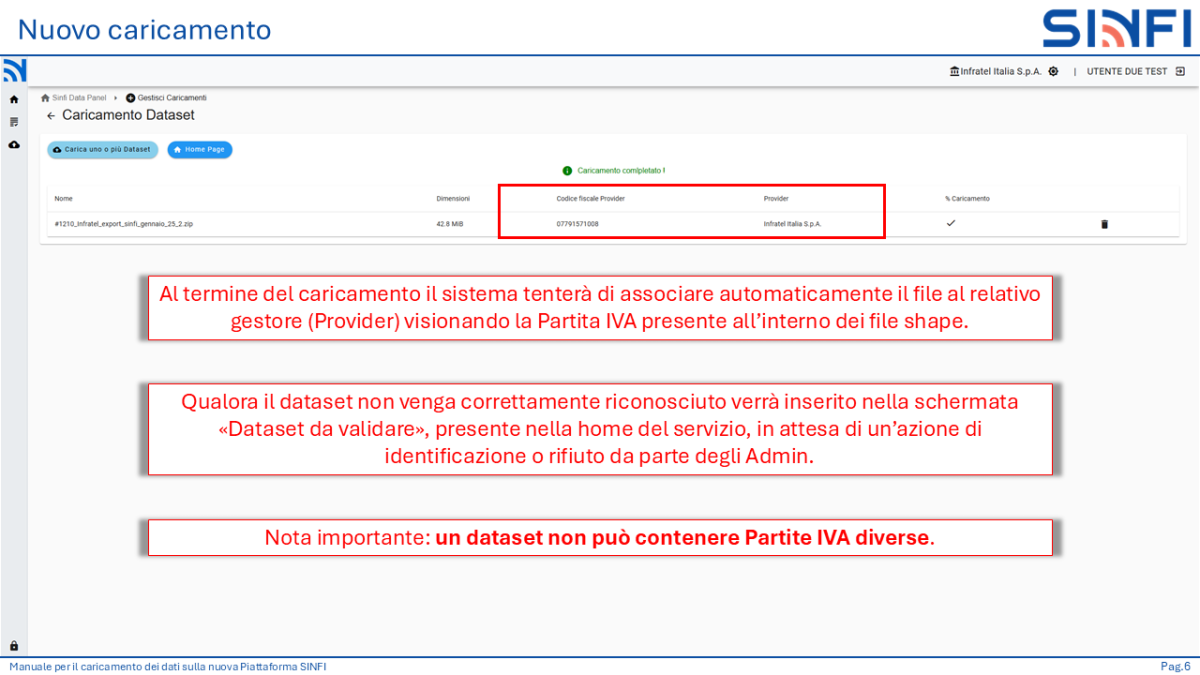Select Gestisci Caricamenti in the breadcrumb

pos(171,97)
